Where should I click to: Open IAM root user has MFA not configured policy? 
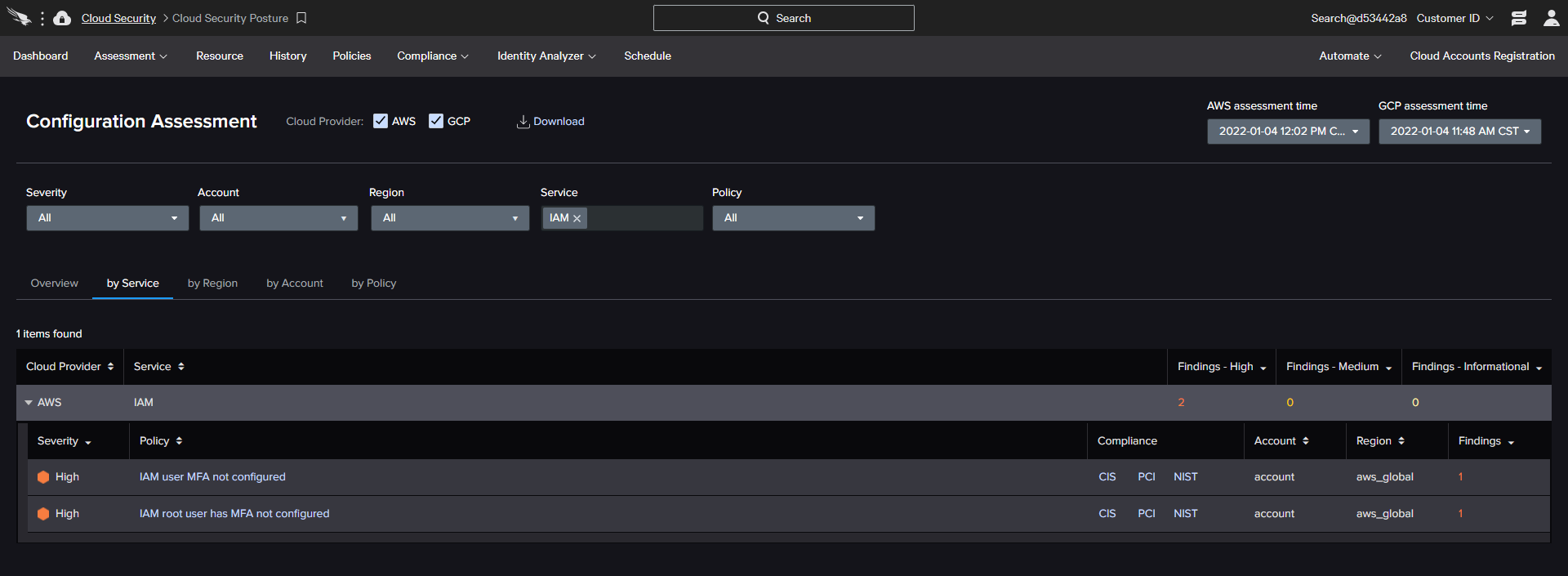(234, 514)
